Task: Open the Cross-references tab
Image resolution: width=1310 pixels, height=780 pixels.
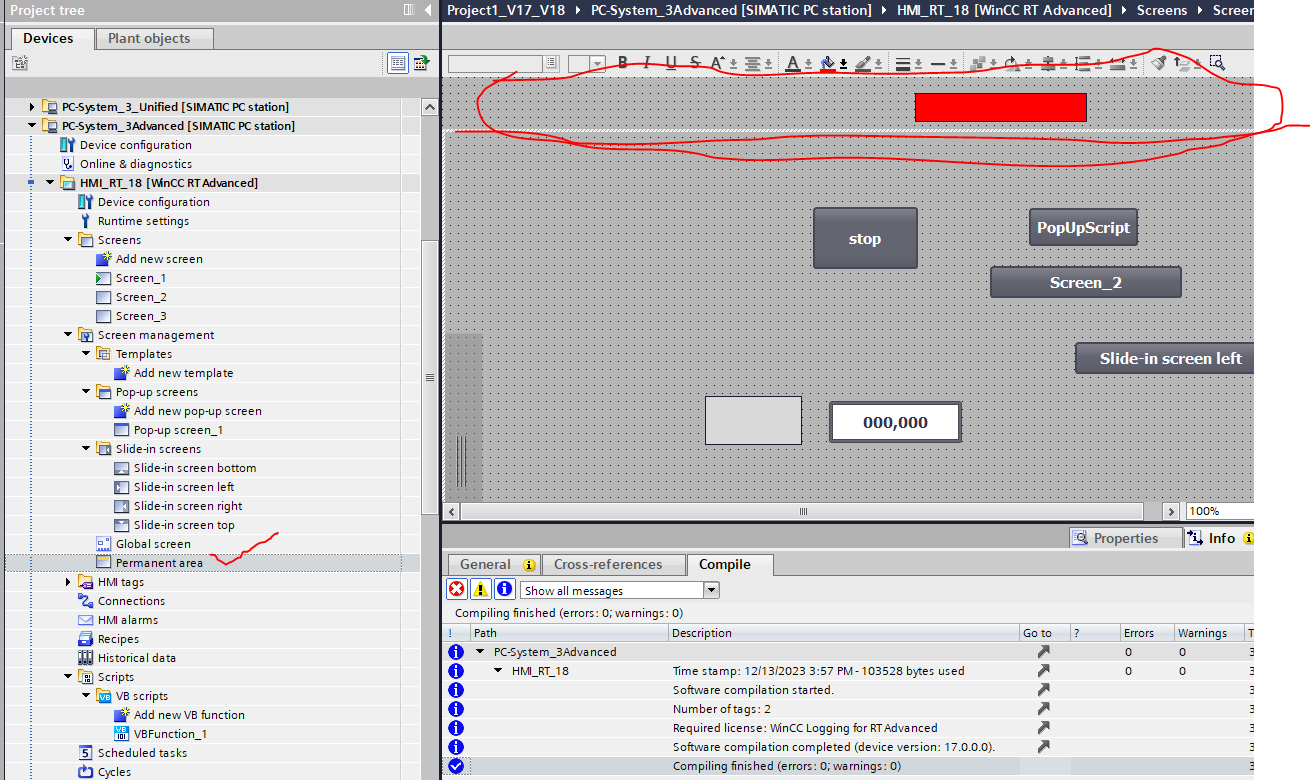Action: pyautogui.click(x=608, y=565)
